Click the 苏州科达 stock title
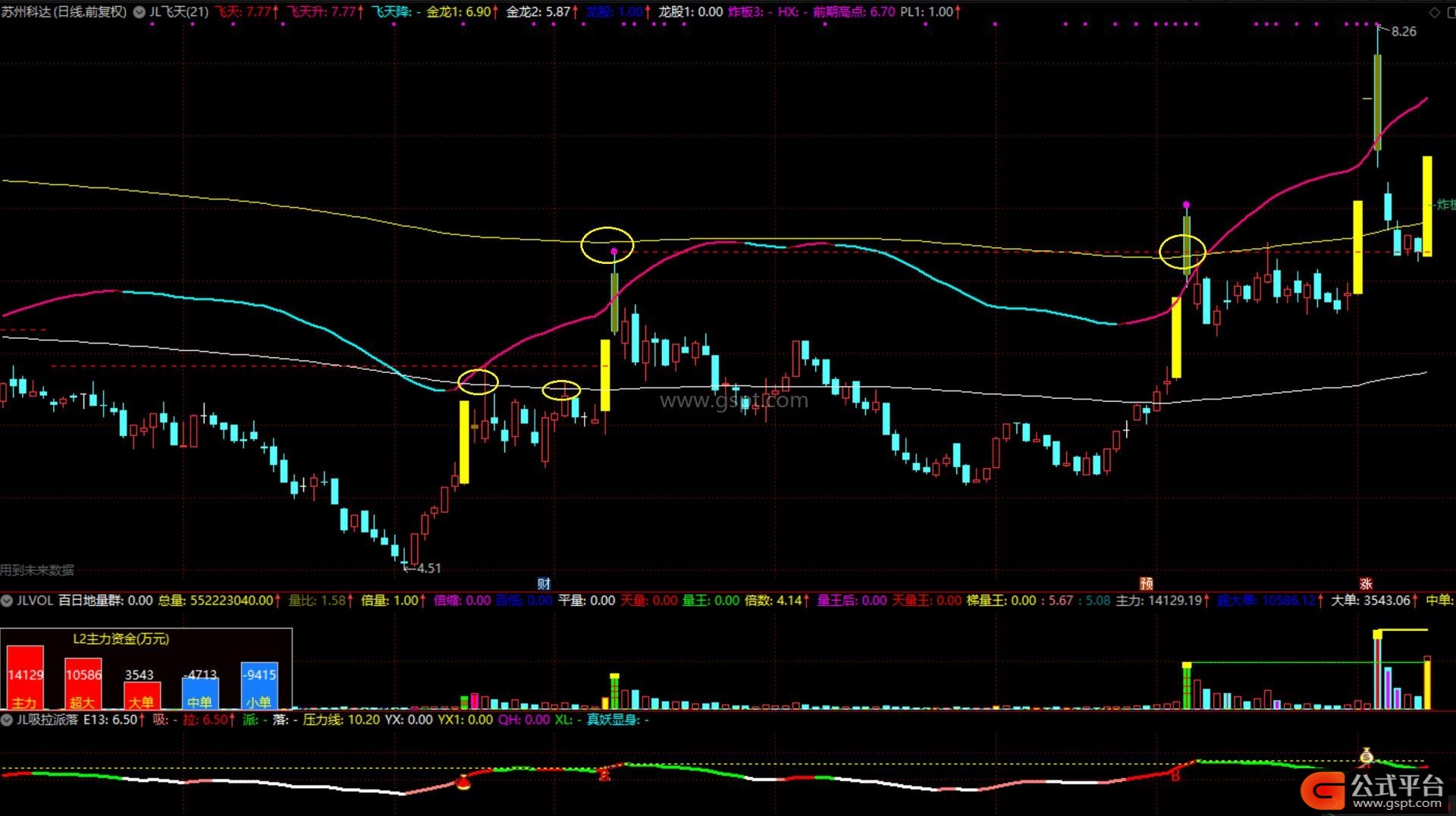Image resolution: width=1456 pixels, height=816 pixels. click(x=64, y=12)
